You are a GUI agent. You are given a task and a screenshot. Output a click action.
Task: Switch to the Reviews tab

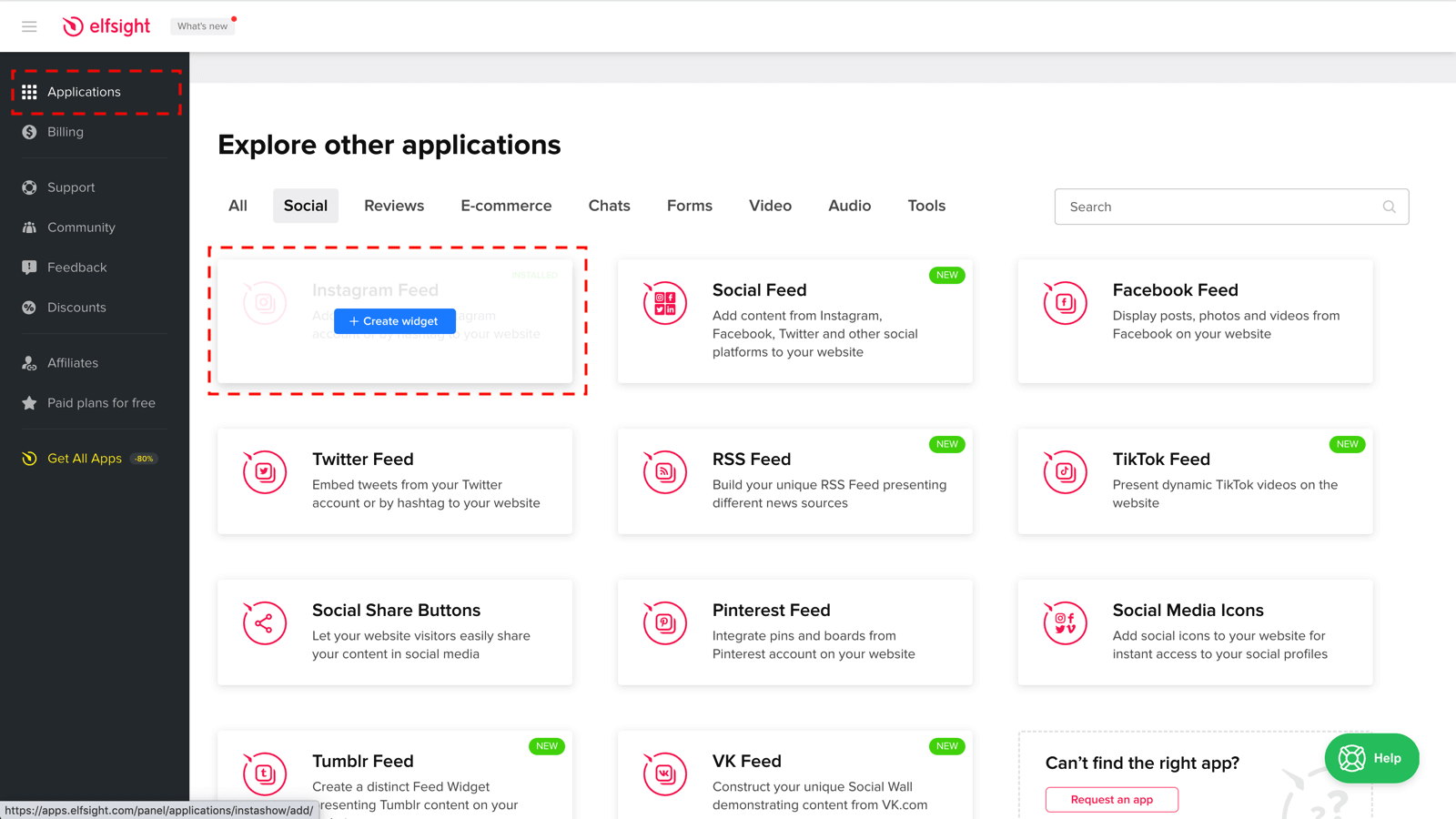(394, 206)
